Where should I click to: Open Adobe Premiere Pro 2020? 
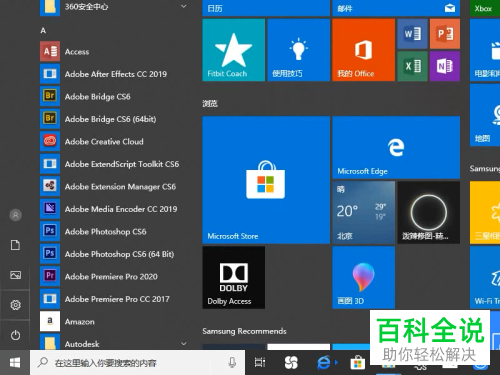(x=115, y=276)
